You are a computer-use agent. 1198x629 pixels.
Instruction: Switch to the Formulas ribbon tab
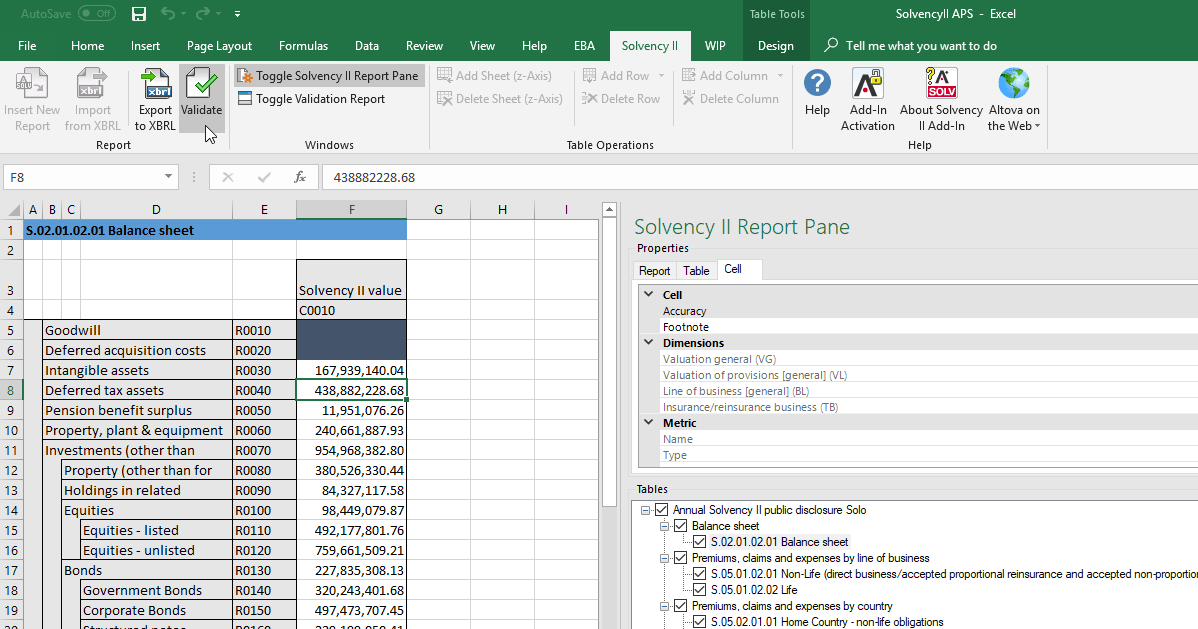303,45
